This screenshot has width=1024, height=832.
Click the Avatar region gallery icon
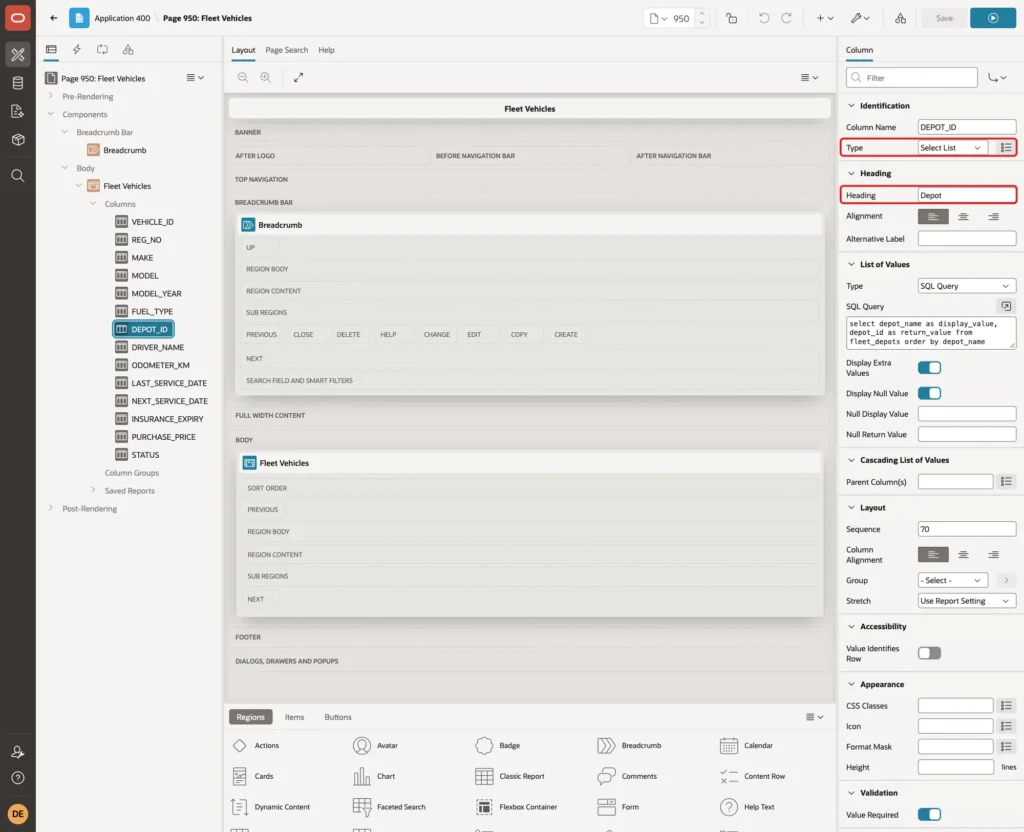click(x=362, y=746)
